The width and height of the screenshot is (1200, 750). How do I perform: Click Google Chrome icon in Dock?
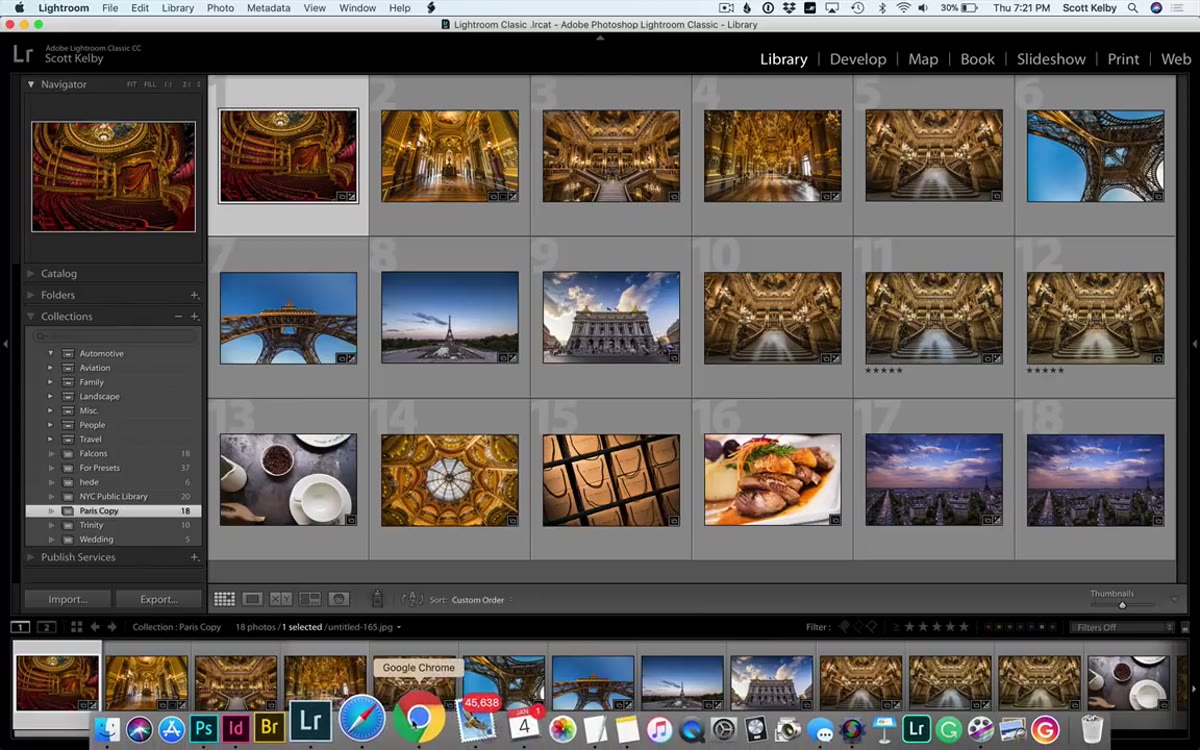pos(419,718)
